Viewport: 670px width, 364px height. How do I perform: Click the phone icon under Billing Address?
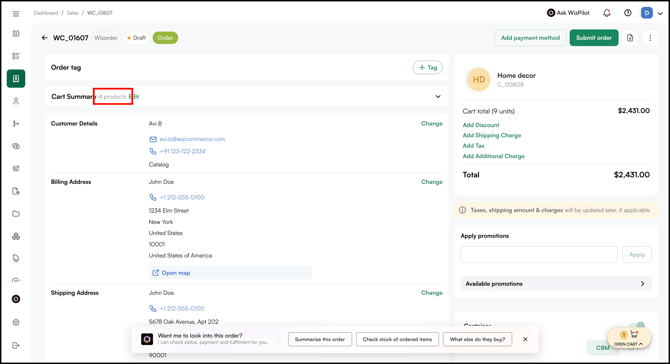coord(153,197)
